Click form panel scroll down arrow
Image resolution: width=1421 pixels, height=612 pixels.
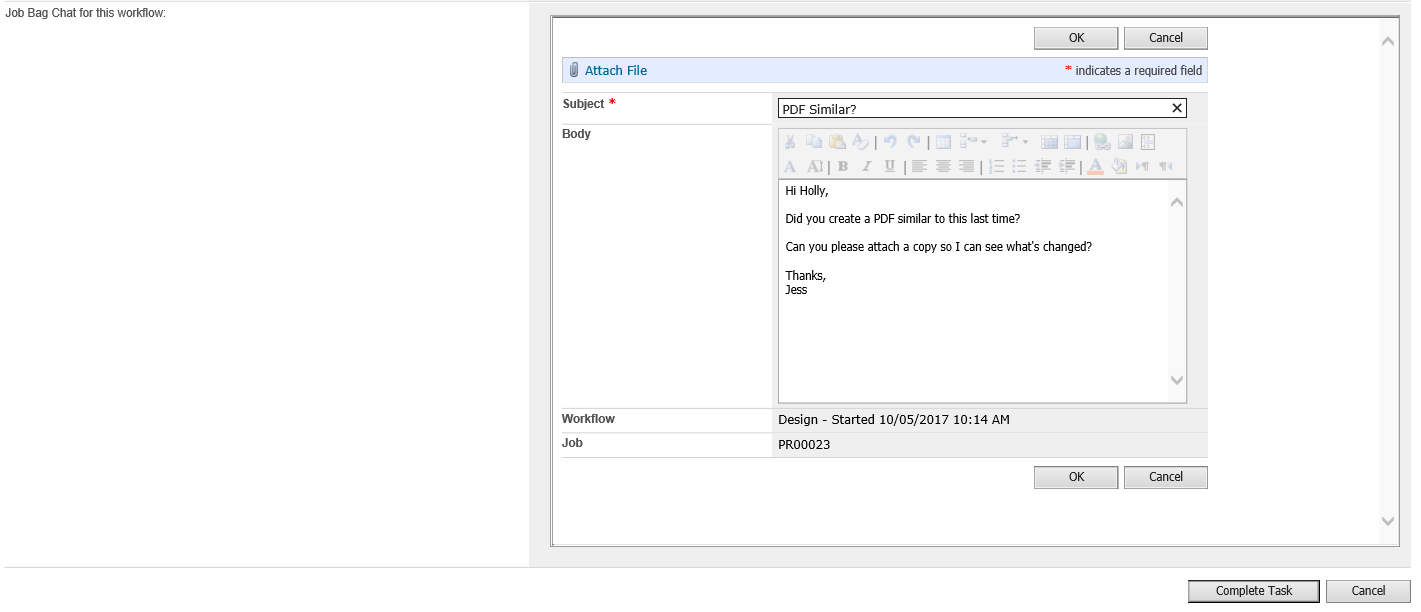[x=1388, y=521]
